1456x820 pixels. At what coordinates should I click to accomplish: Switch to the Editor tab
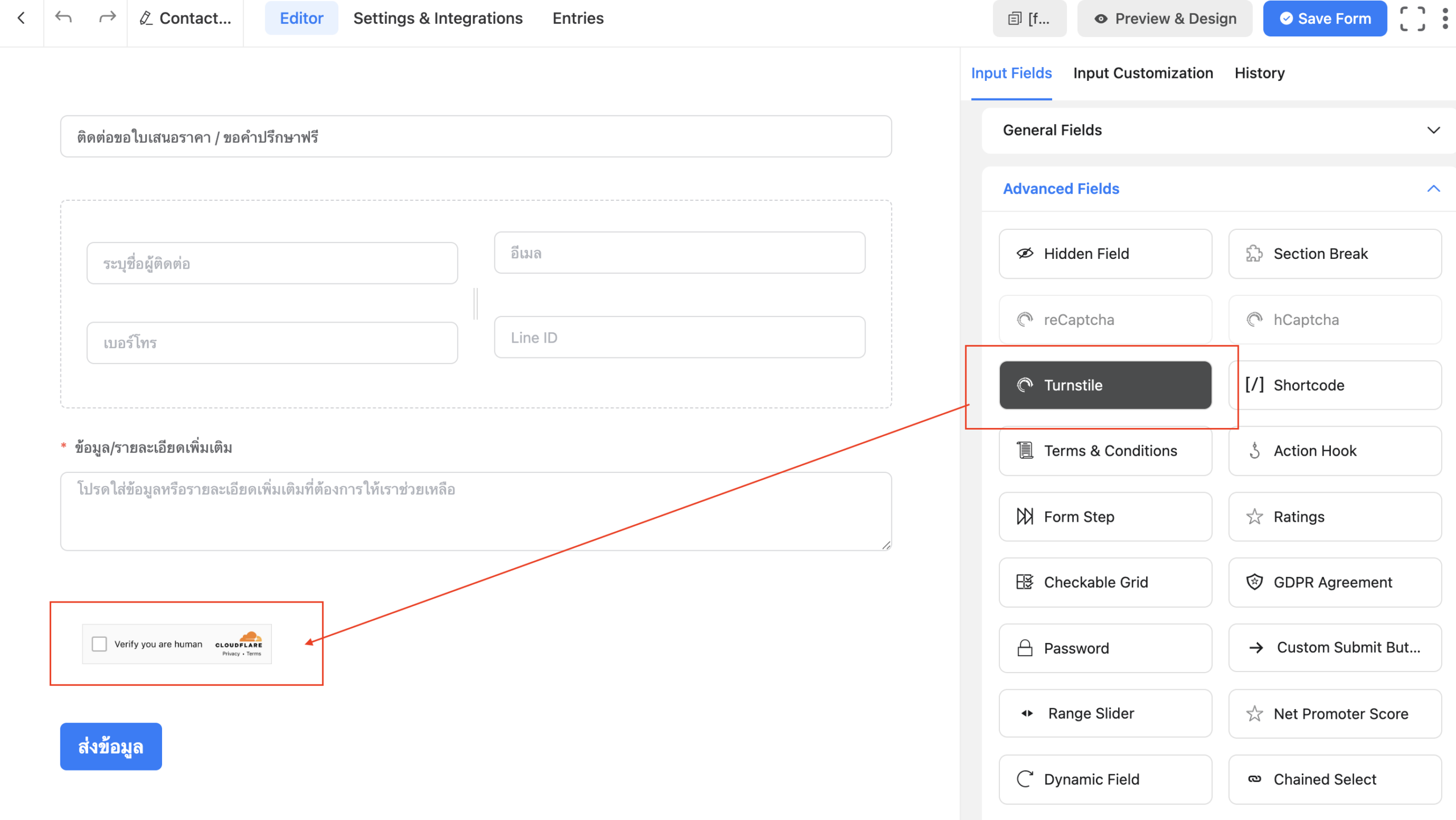click(x=301, y=18)
